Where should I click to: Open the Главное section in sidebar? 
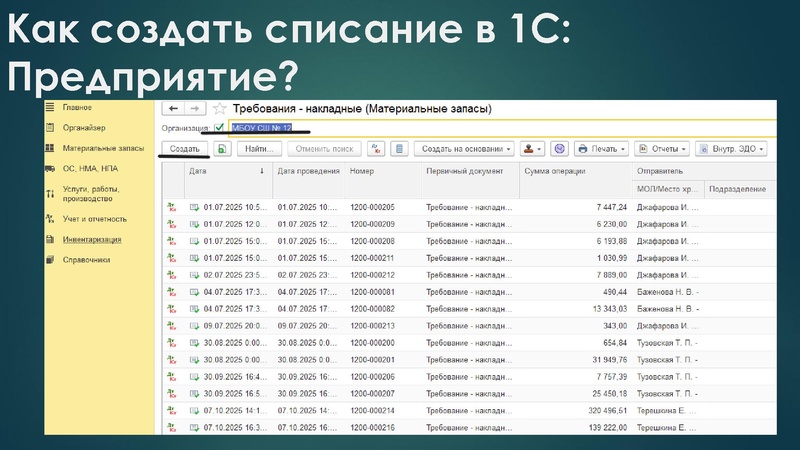pyautogui.click(x=77, y=108)
